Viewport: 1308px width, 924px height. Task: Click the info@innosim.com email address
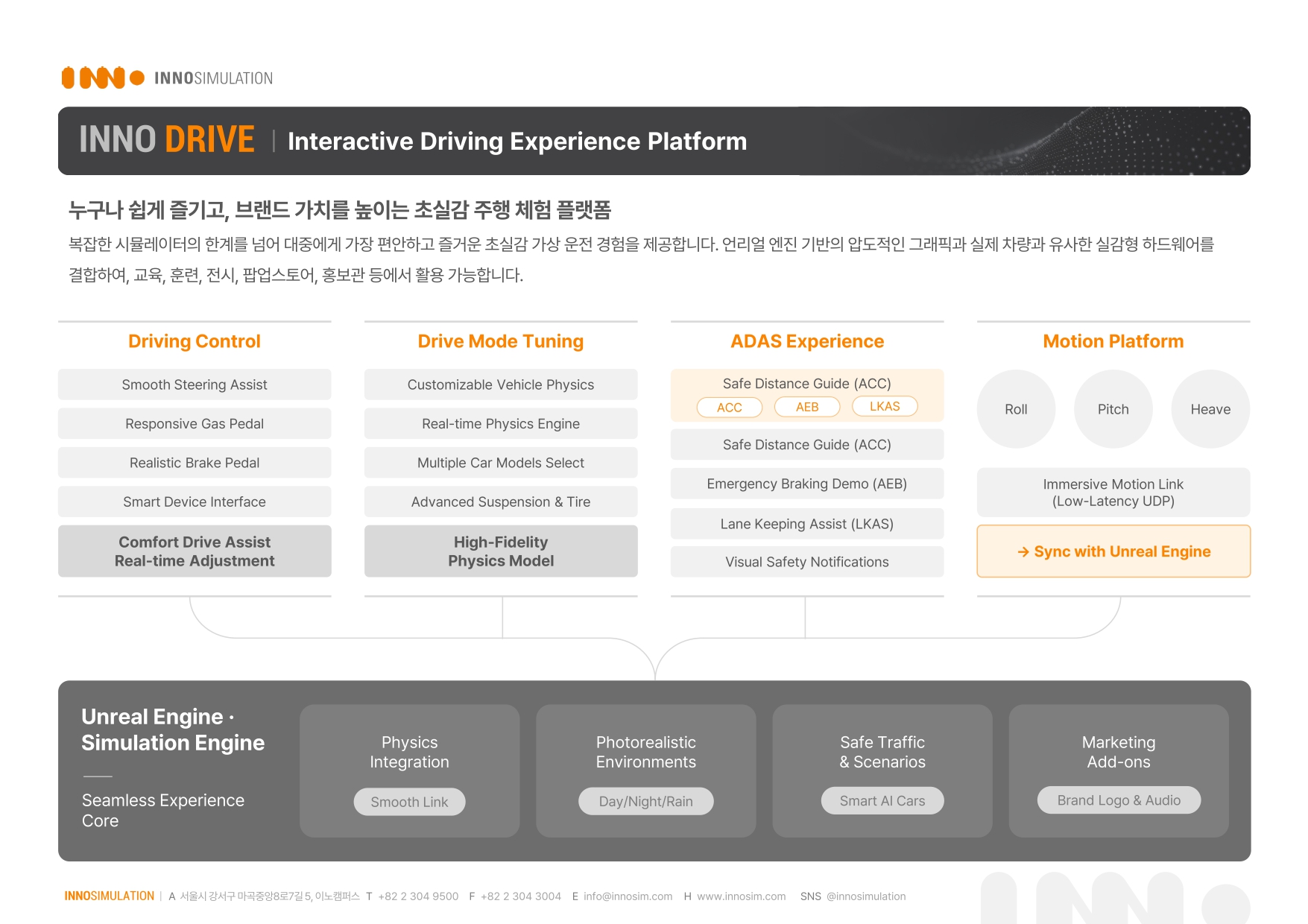tap(628, 896)
